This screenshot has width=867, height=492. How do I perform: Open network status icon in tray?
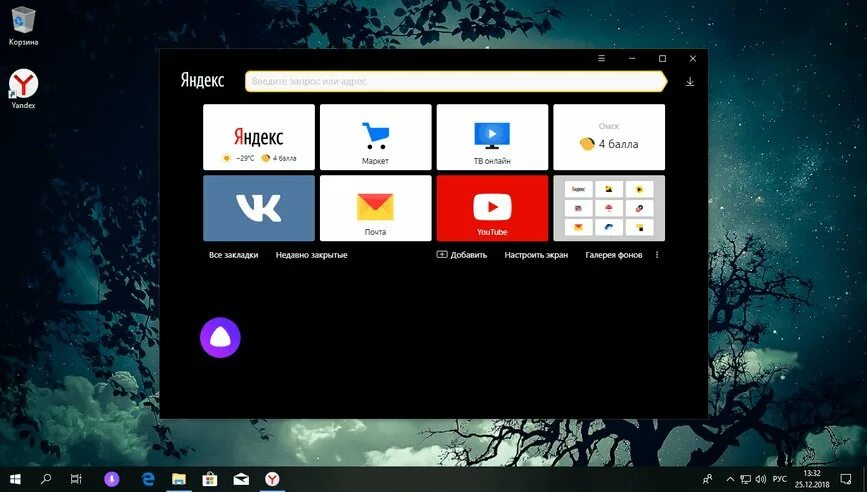745,479
